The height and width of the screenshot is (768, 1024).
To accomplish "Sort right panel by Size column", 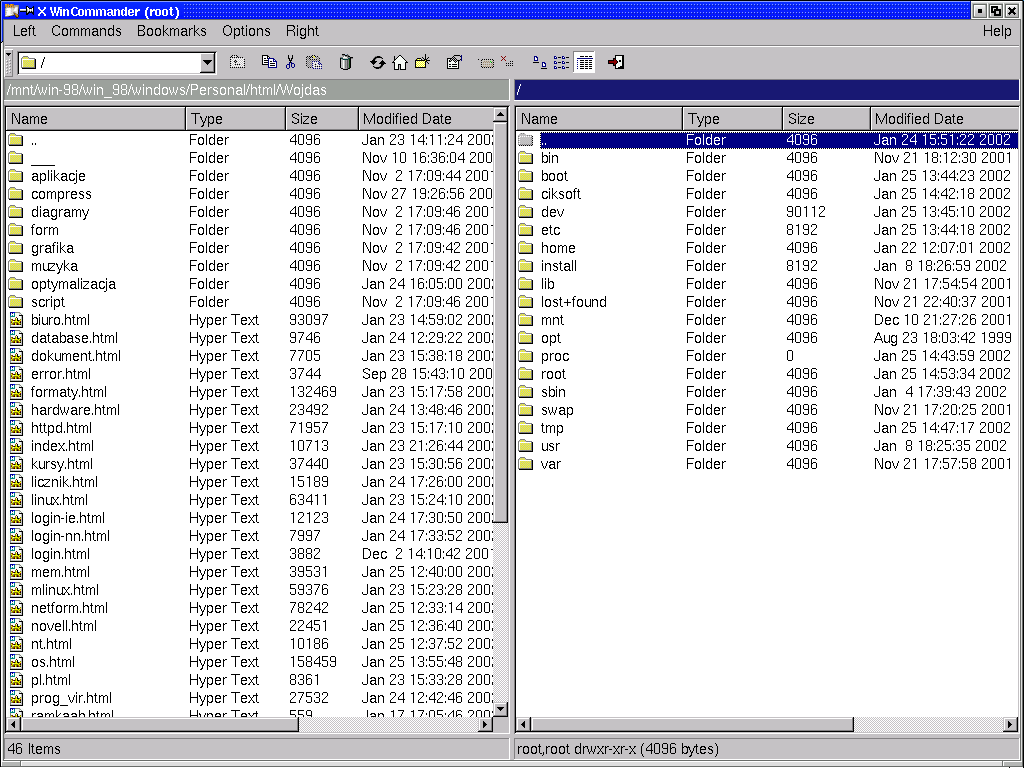I will (x=827, y=119).
